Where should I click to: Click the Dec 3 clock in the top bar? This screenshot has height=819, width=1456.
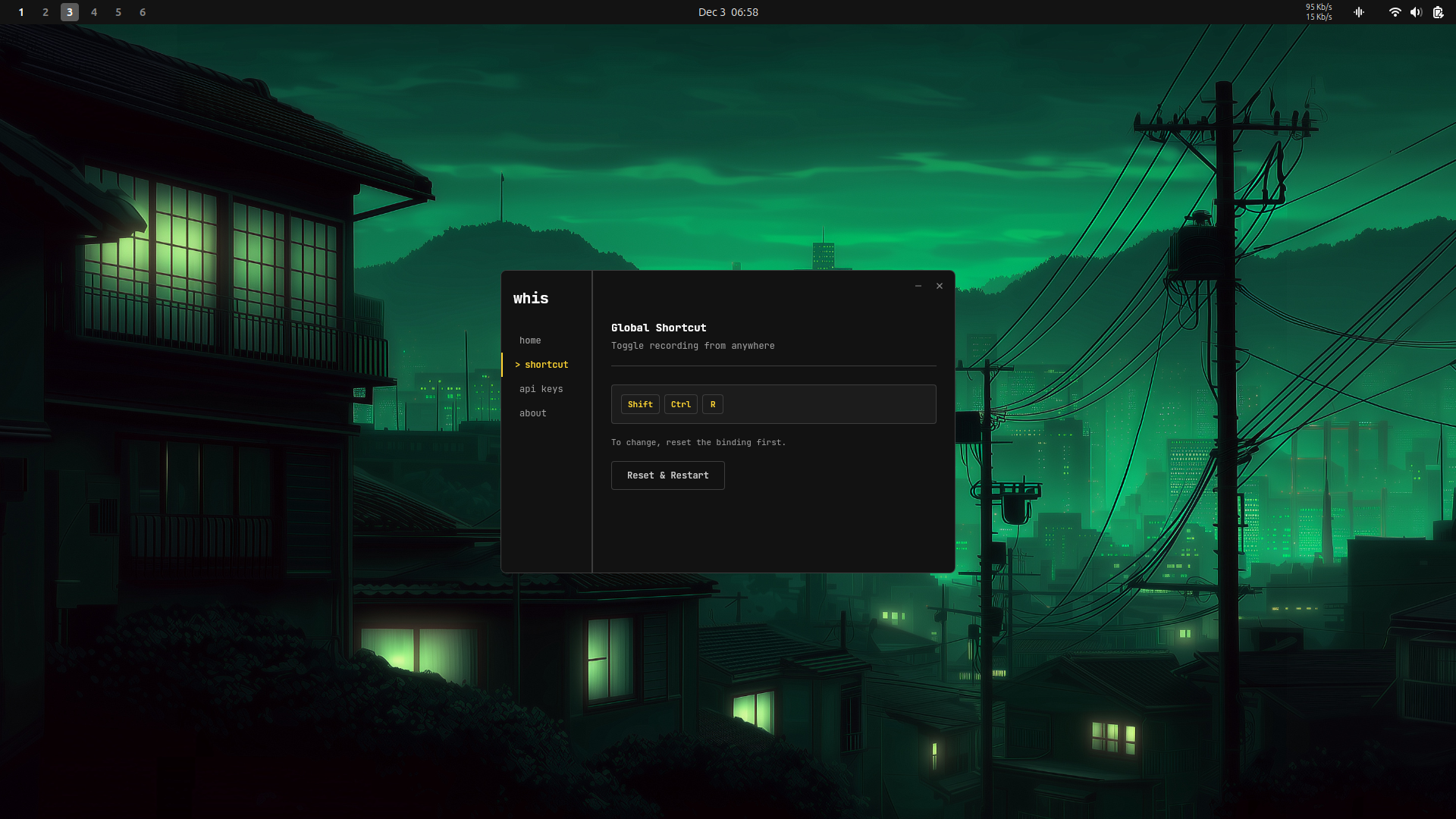728,12
